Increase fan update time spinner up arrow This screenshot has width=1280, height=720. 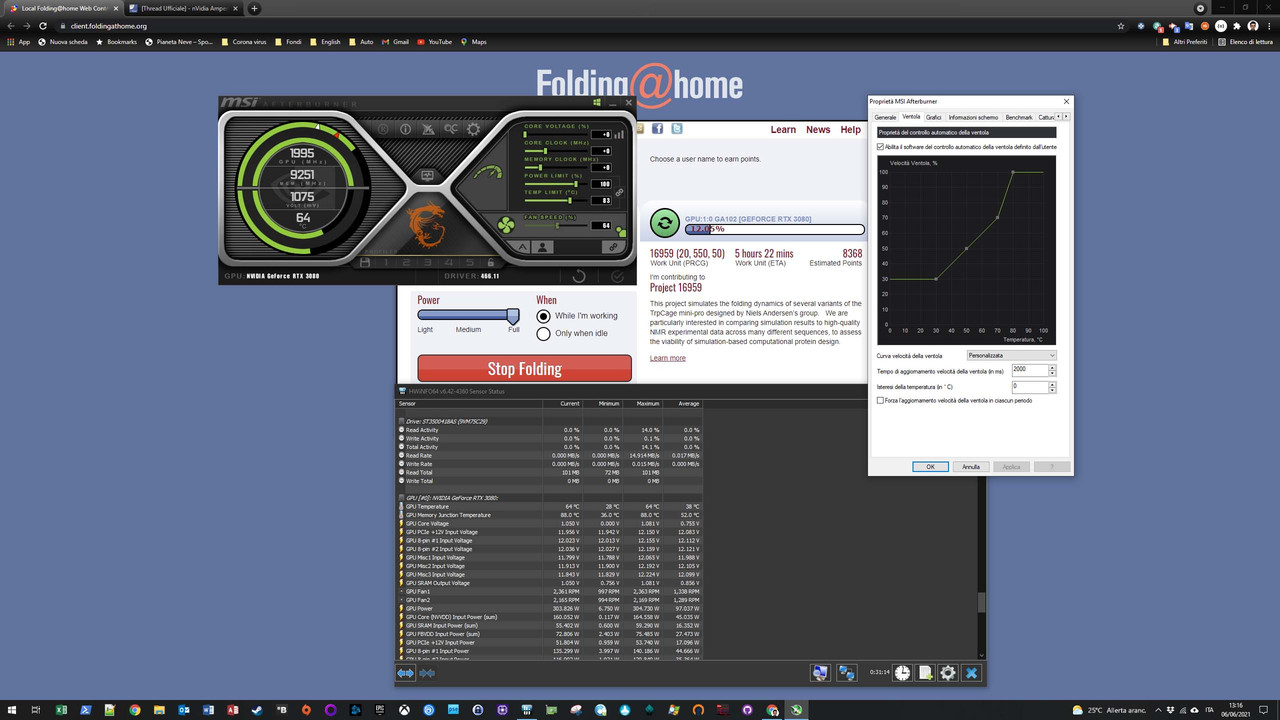pyautogui.click(x=1053, y=367)
